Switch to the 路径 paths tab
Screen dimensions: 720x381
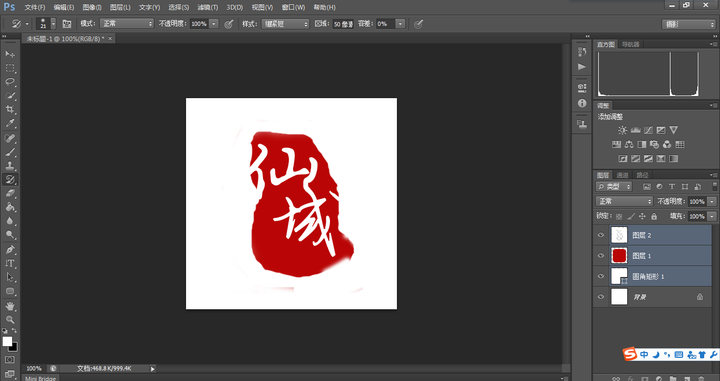(x=642, y=175)
